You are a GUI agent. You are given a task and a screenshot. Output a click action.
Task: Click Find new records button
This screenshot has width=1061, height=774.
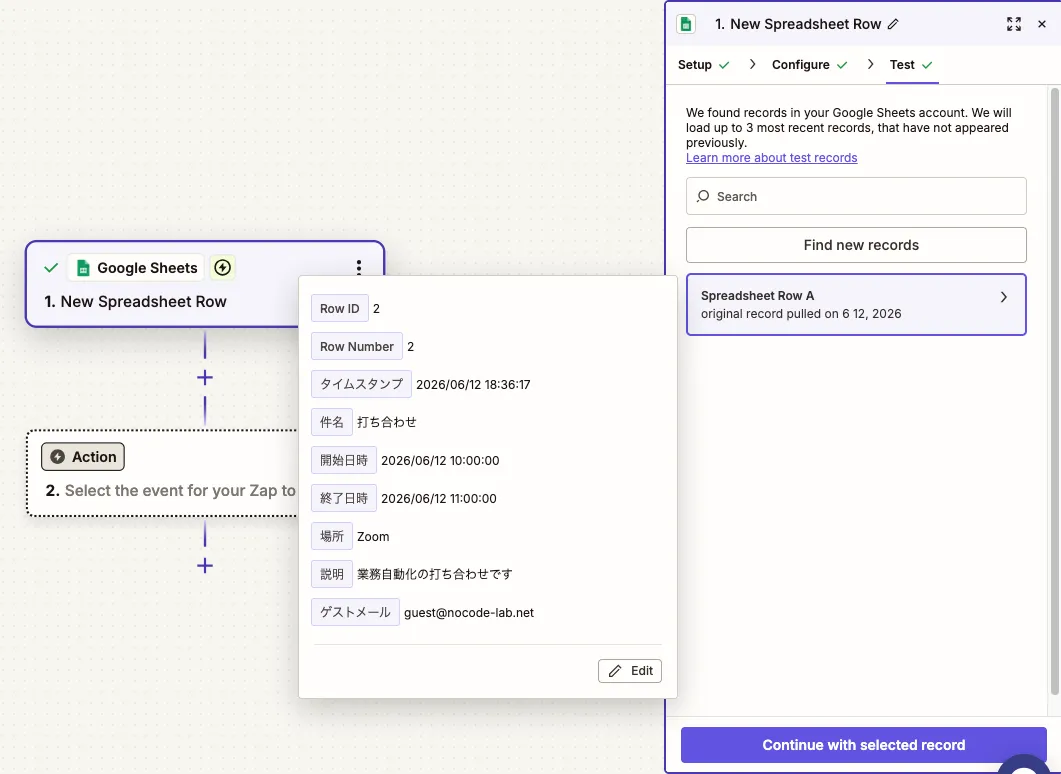coord(856,245)
